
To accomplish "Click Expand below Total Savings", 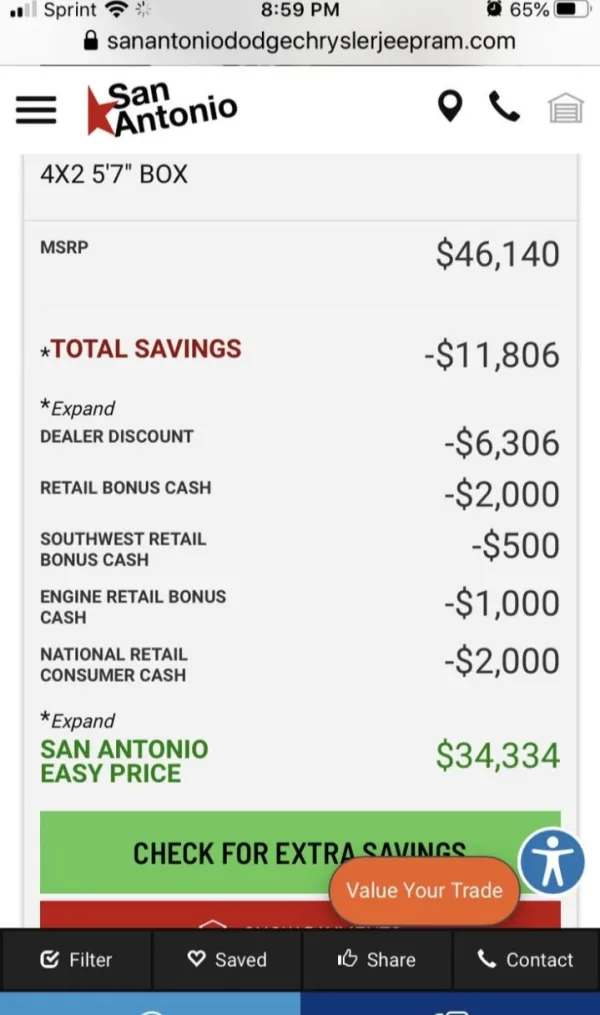I will [x=78, y=408].
